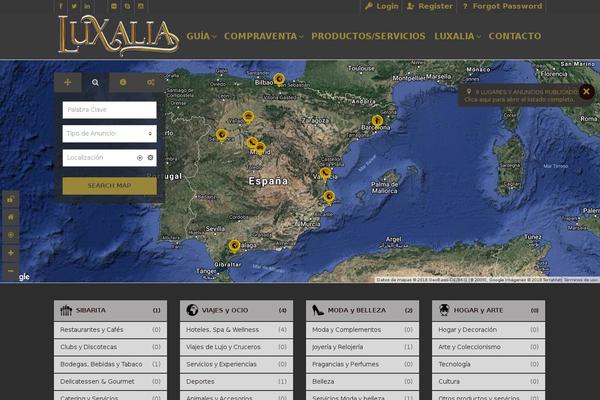Open Arte y Coleccionismo category
Viewport: 600px width, 400px height.
489,347
